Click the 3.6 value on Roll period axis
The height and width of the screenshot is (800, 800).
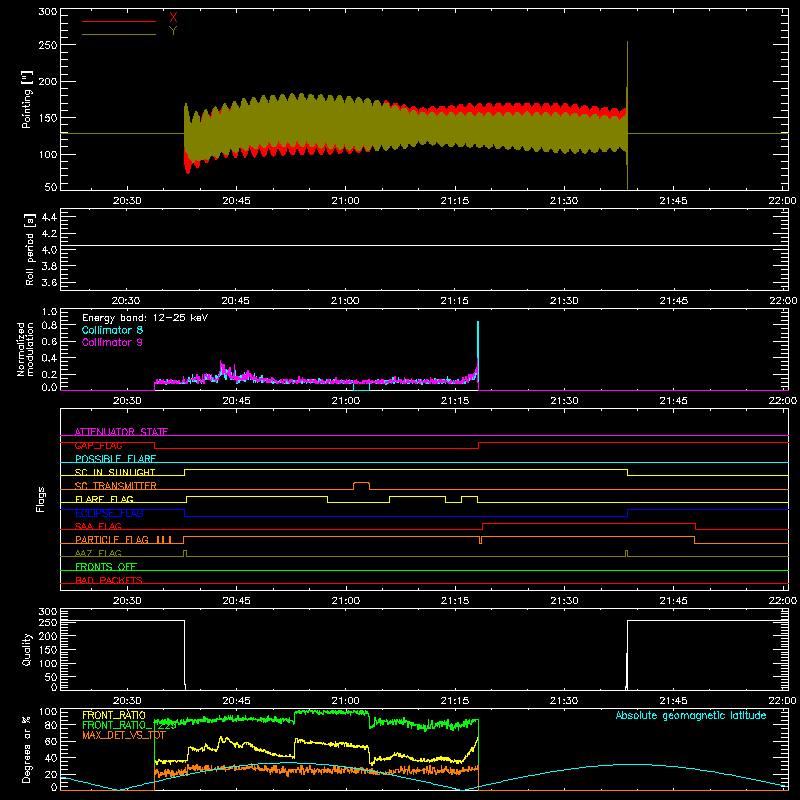point(49,283)
